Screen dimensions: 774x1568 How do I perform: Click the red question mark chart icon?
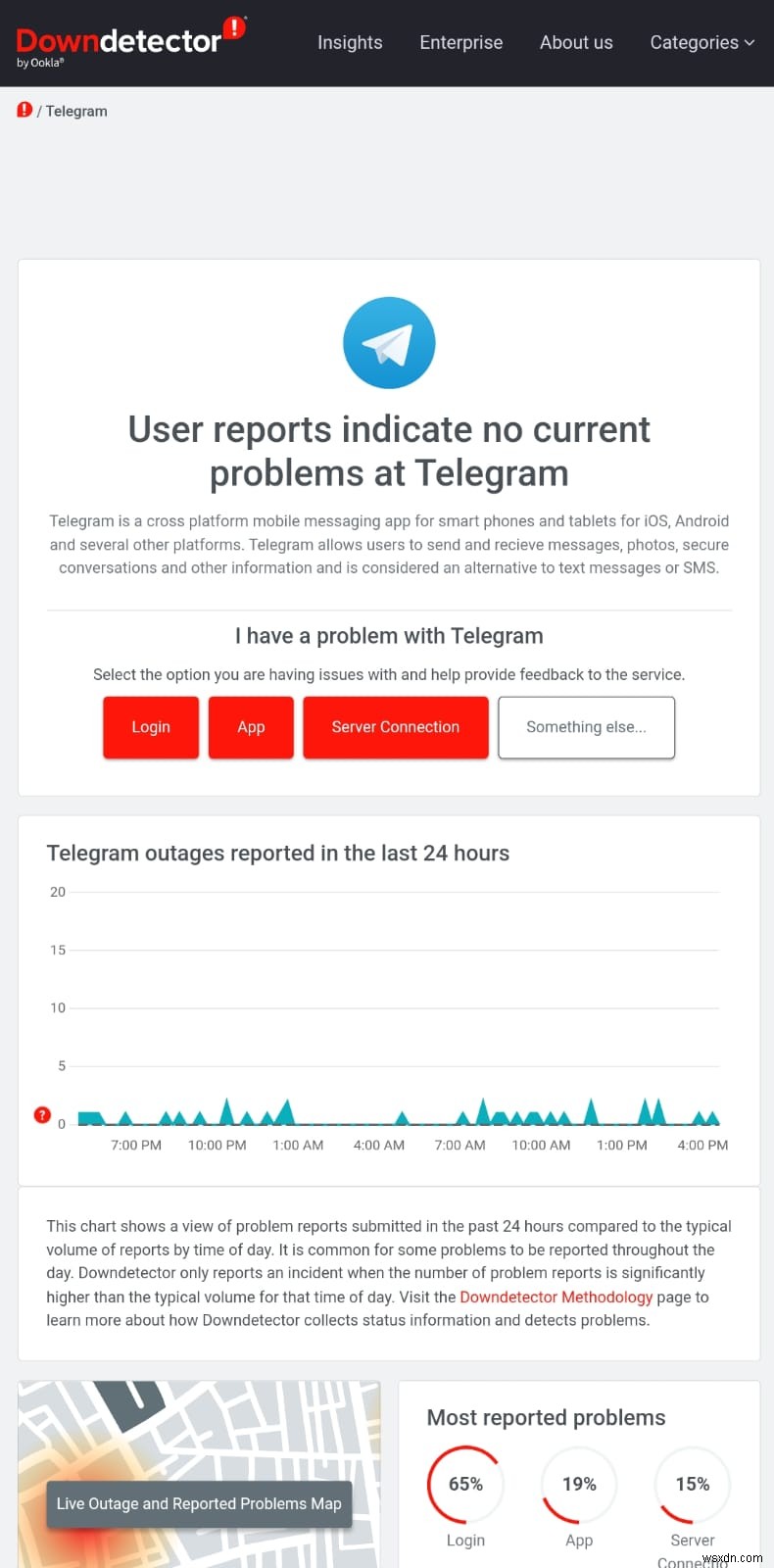pos(42,1114)
